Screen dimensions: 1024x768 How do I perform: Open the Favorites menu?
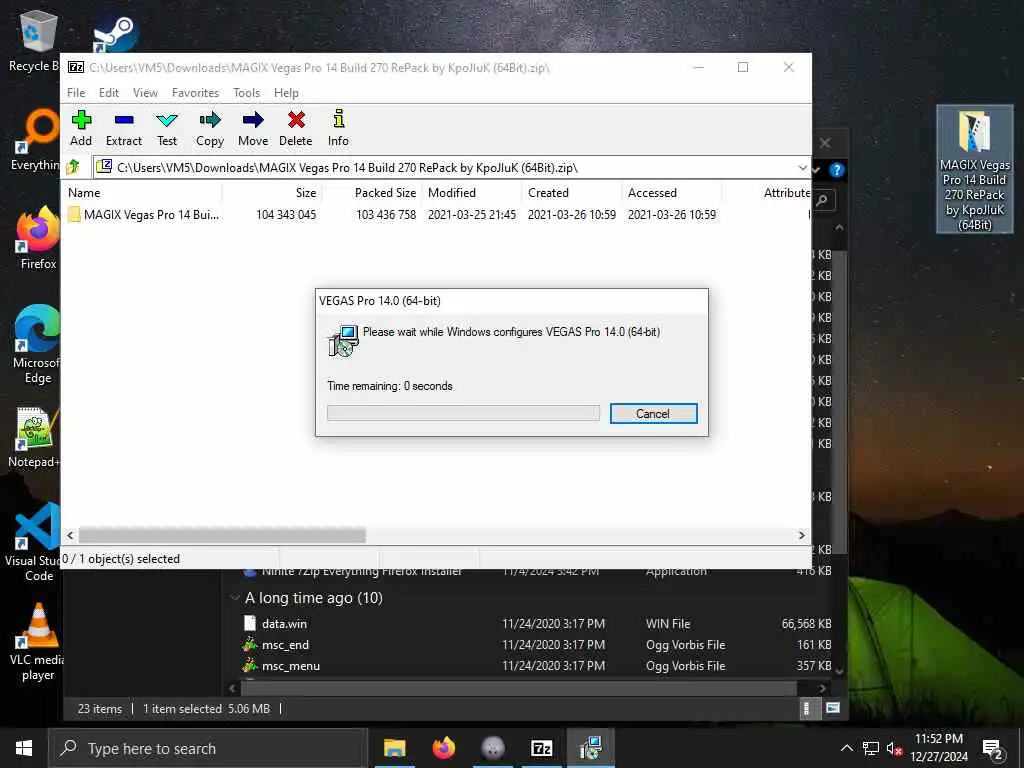[x=195, y=93]
